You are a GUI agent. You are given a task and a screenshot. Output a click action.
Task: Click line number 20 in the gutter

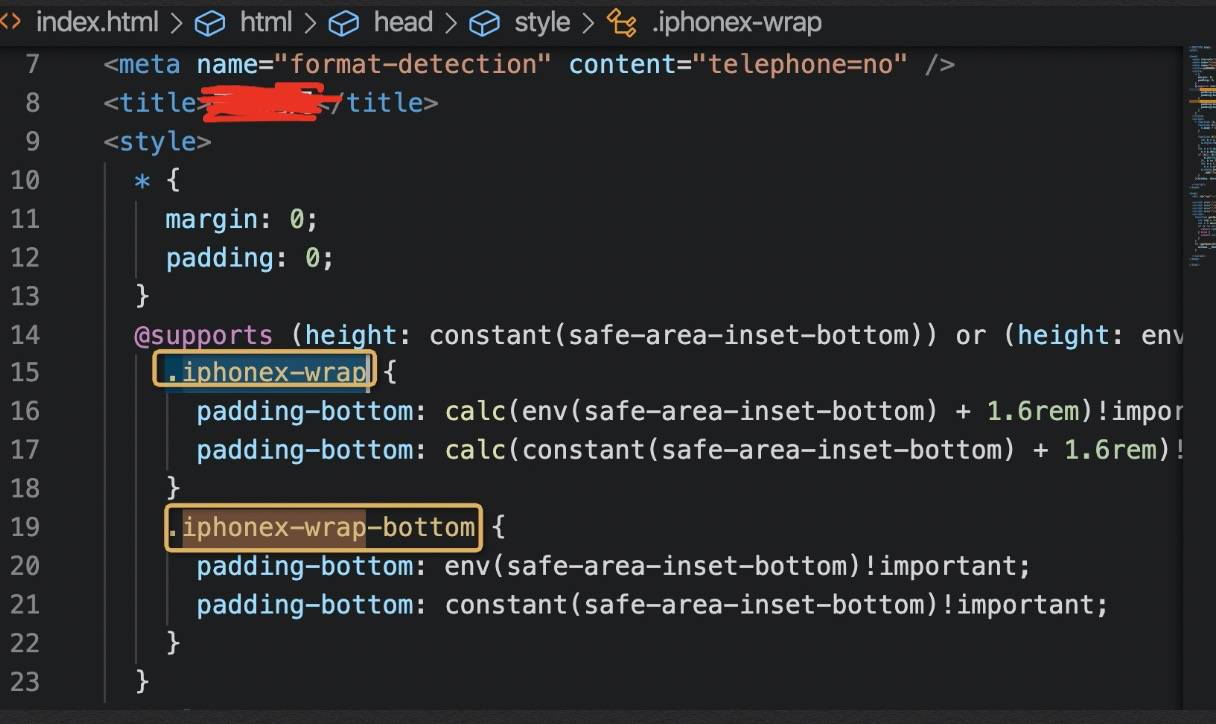[25, 566]
